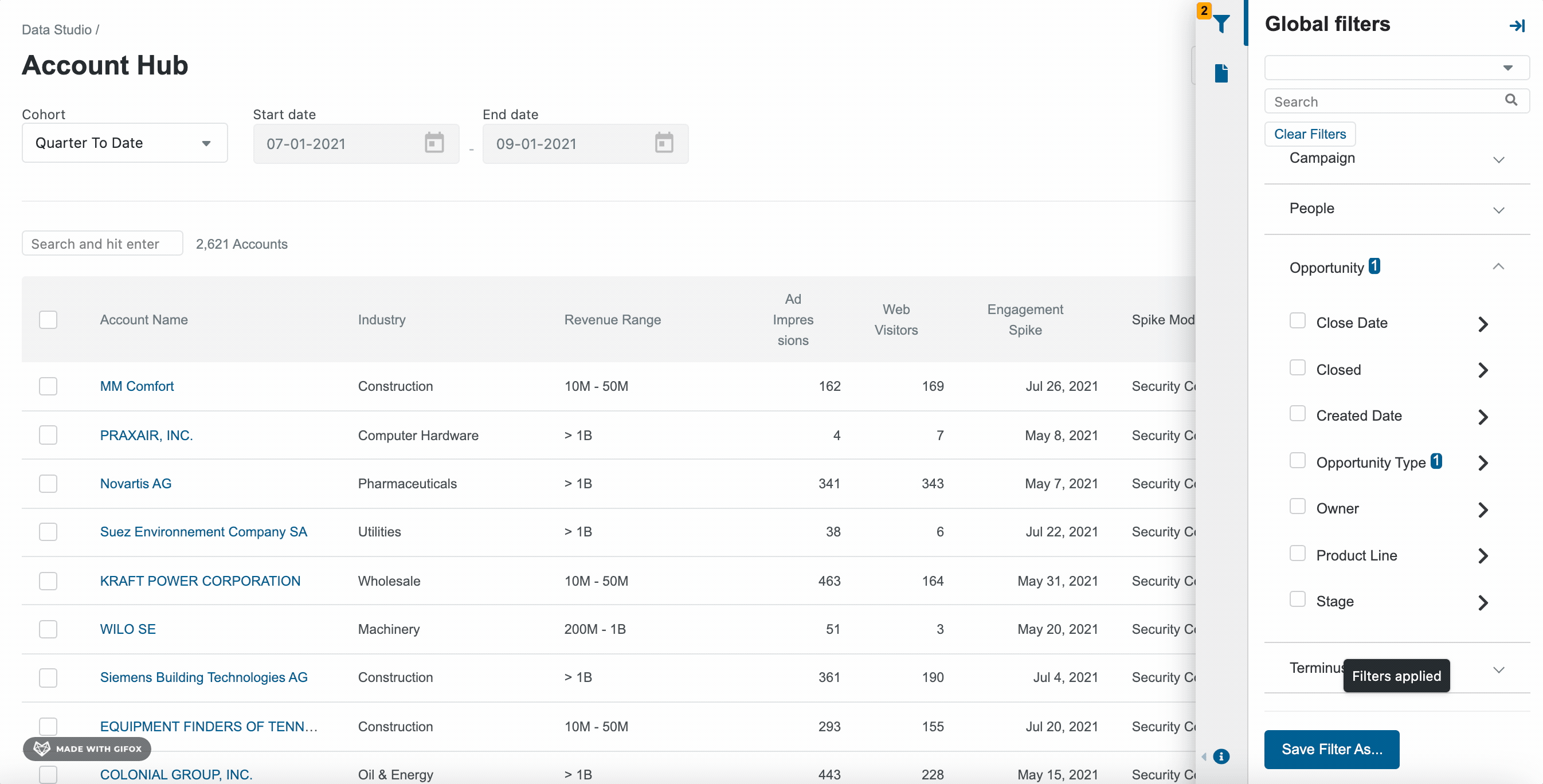Image resolution: width=1543 pixels, height=784 pixels.
Task: Open Siemens Building Technologies AG account link
Action: point(203,677)
